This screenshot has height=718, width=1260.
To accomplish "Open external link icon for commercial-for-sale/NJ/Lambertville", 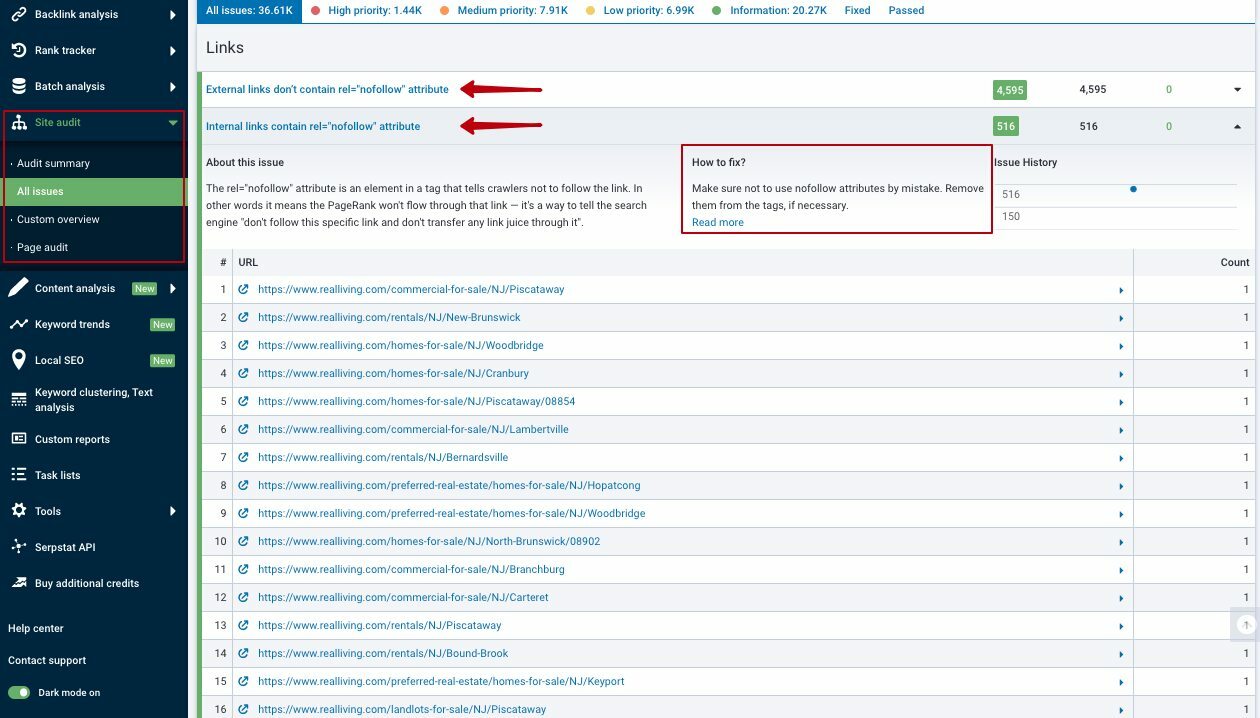I will coord(243,429).
